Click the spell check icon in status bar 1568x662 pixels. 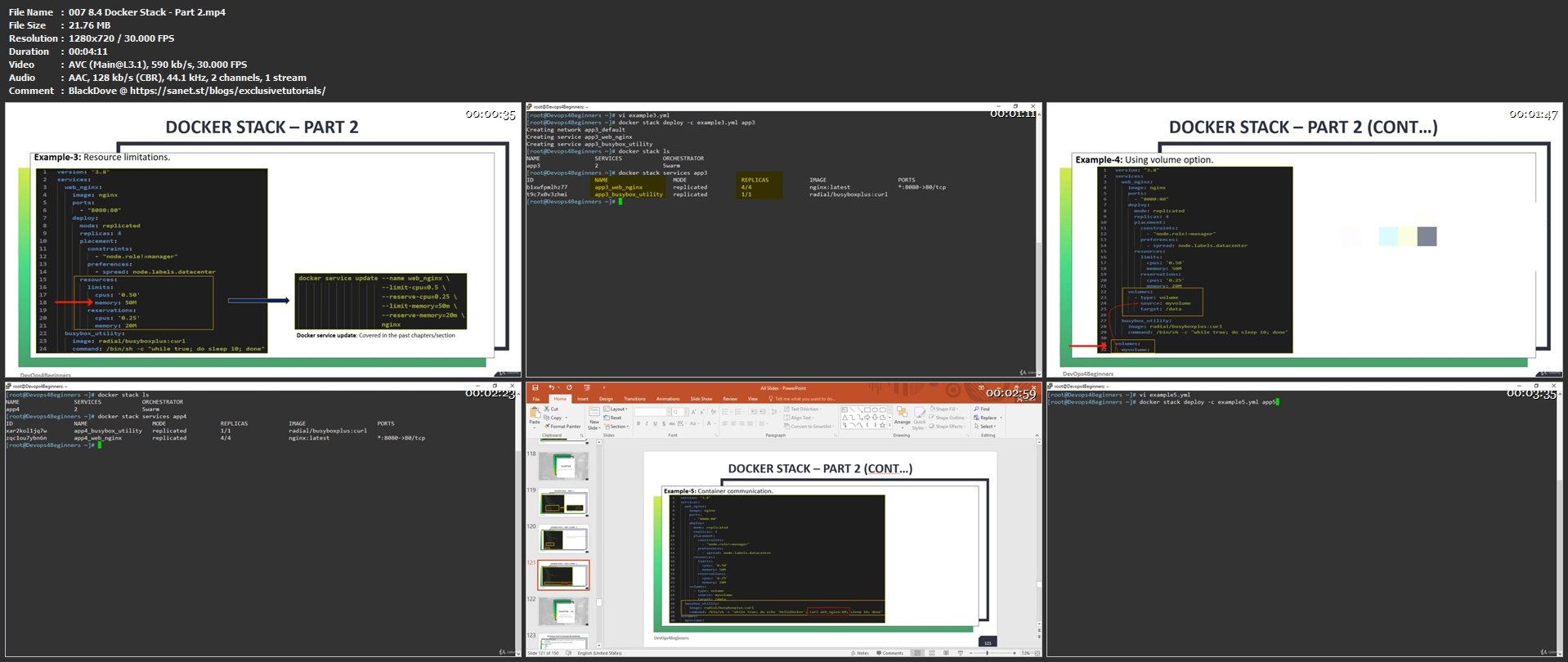pos(568,653)
